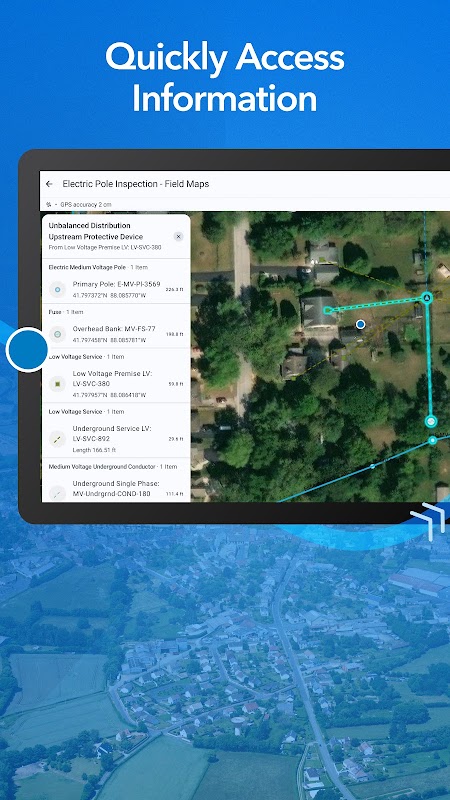The image size is (450, 800).
Task: Tap the GPS accuracy 2 cm text
Action: point(86,205)
